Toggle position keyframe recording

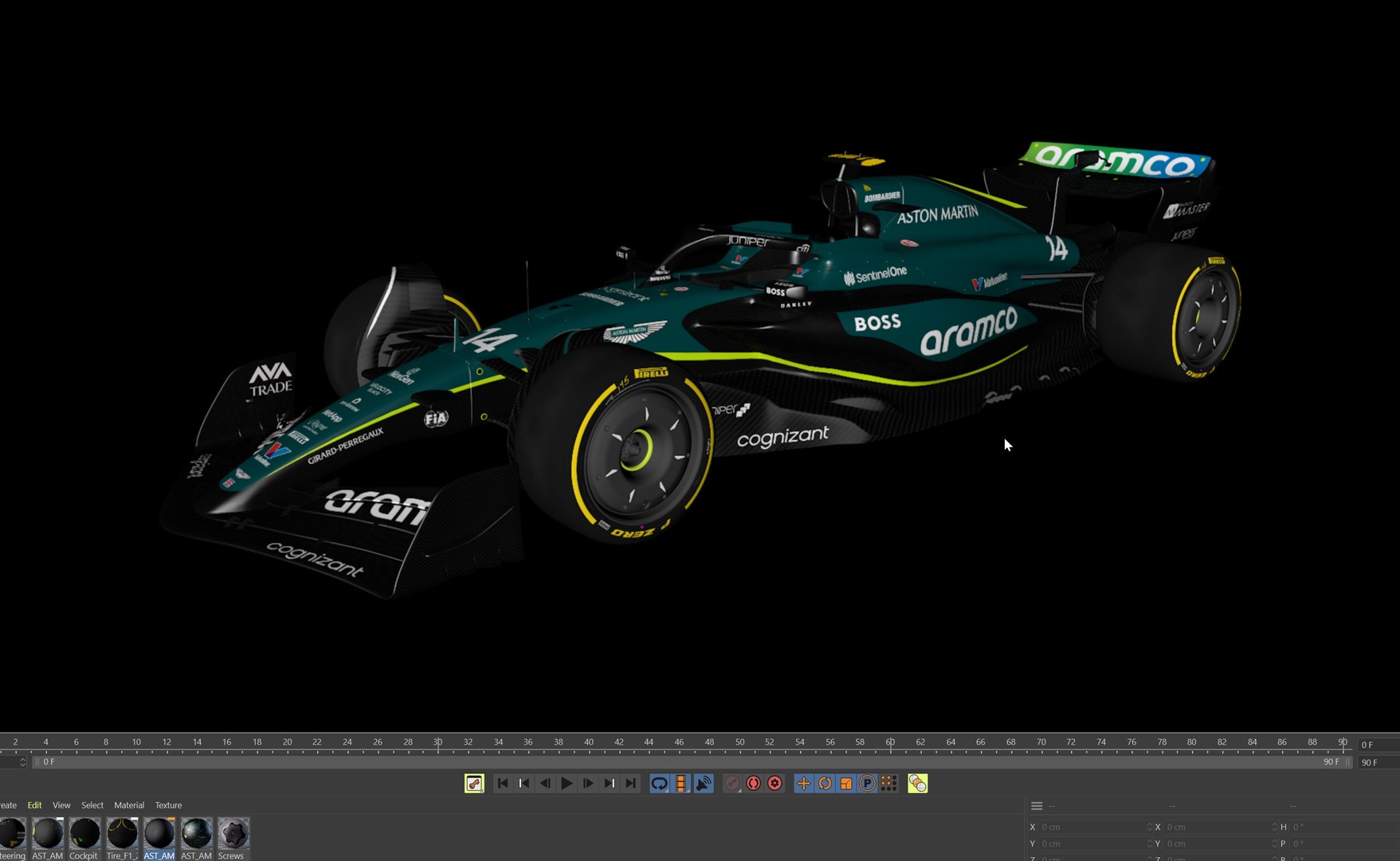pyautogui.click(x=803, y=784)
